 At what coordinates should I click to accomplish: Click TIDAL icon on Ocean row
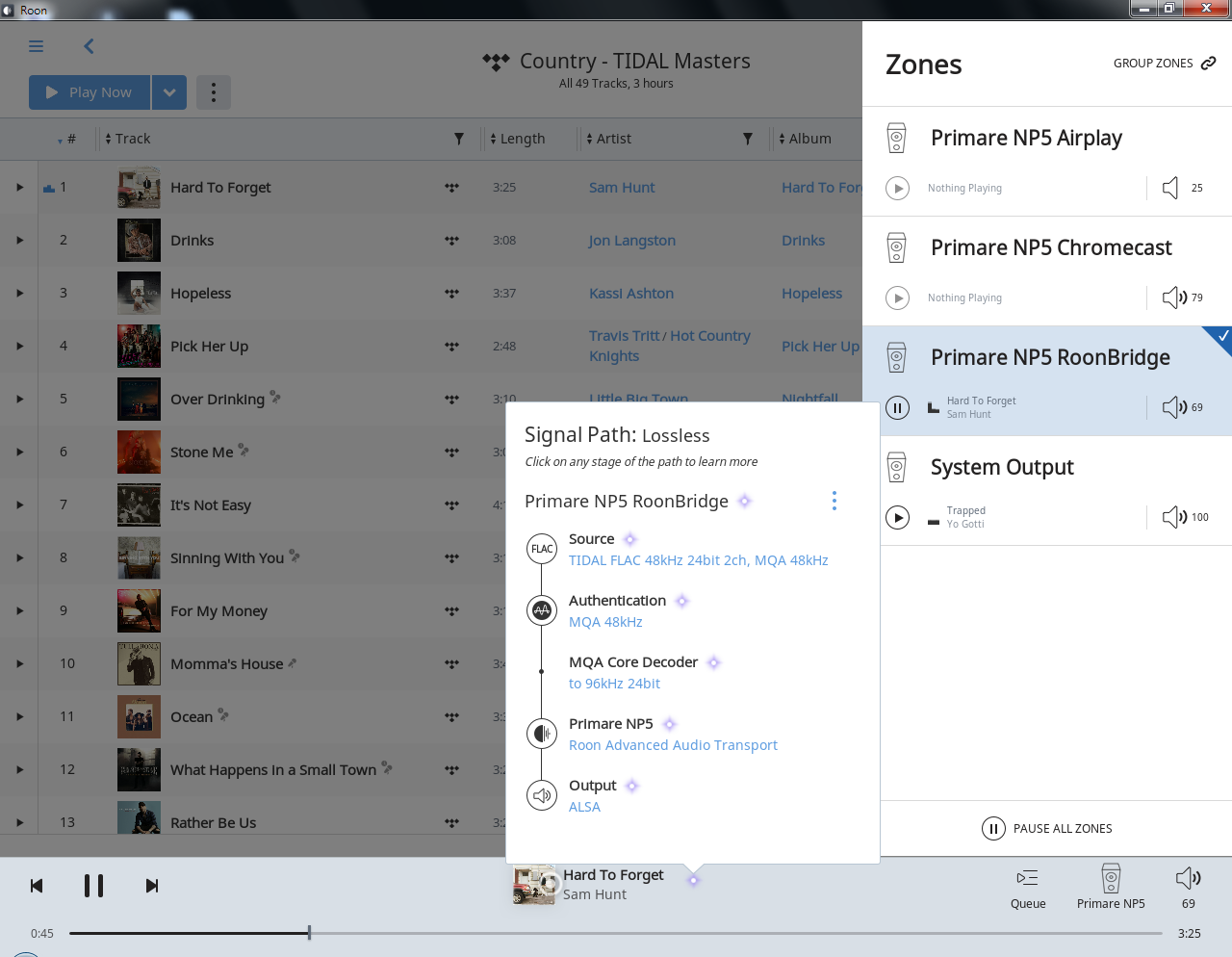tap(451, 717)
